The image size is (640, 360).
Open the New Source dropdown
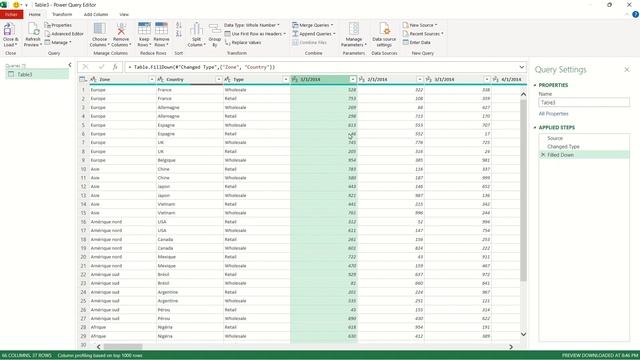pos(420,25)
